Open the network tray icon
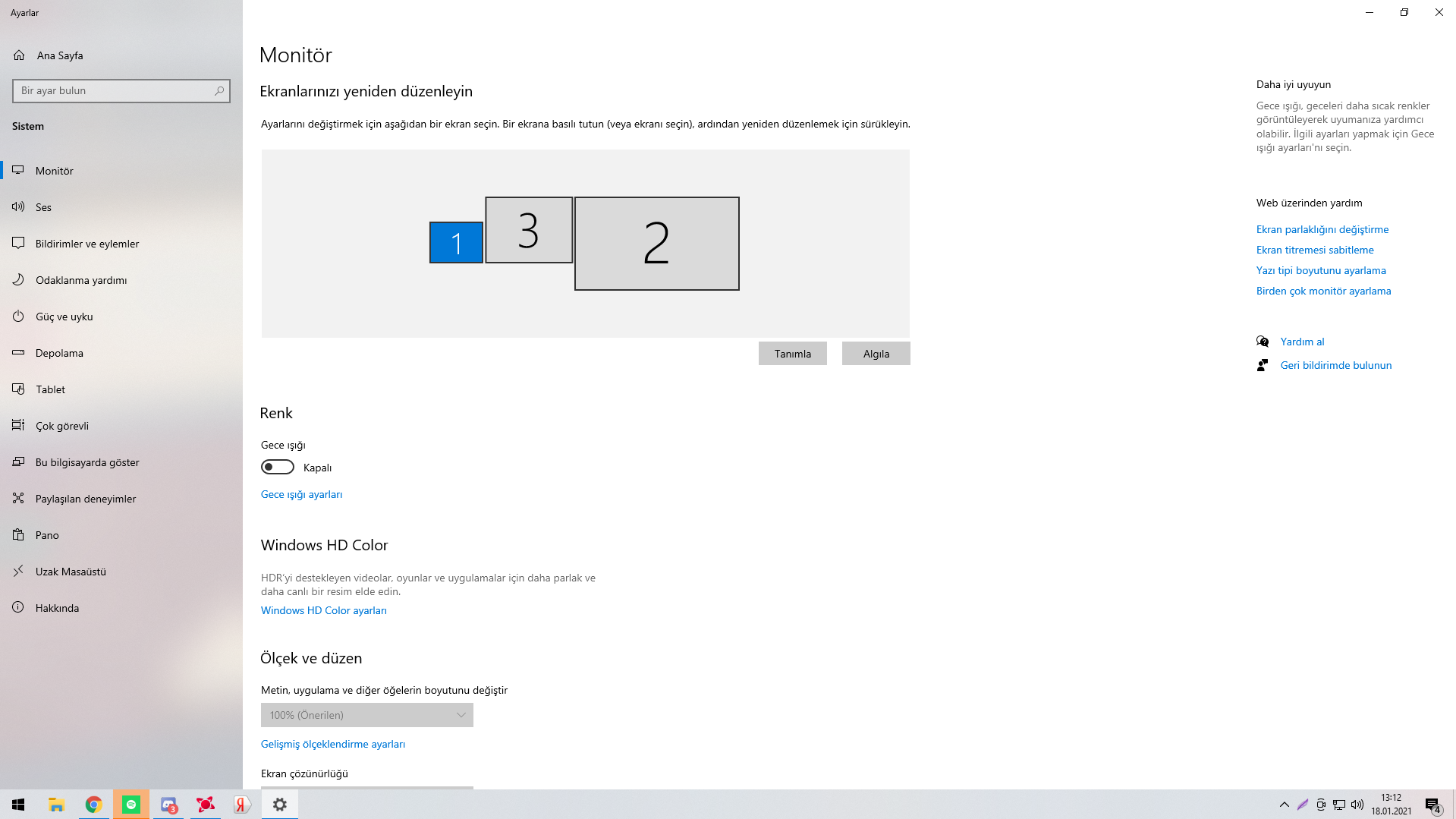This screenshot has height=819, width=1456. [1339, 805]
